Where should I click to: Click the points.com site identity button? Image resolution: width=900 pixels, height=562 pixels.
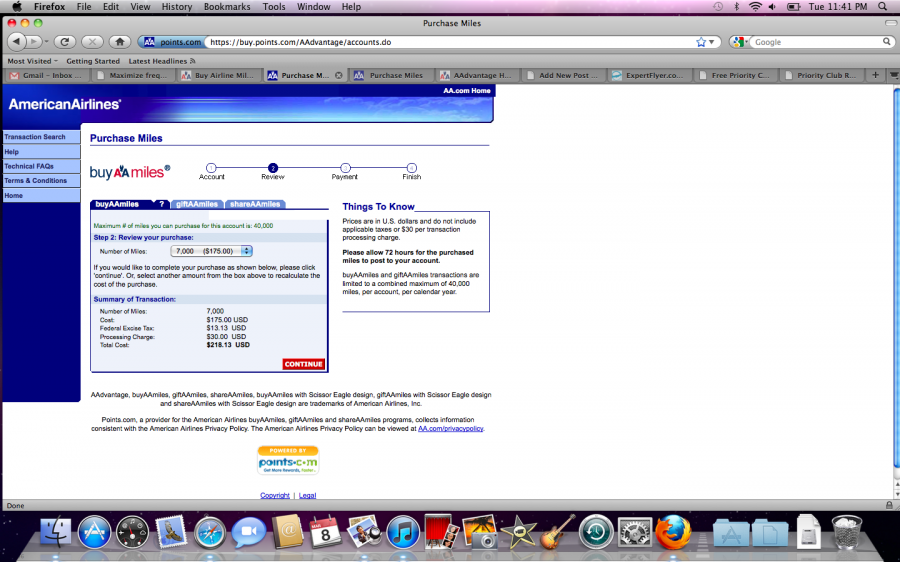(171, 42)
